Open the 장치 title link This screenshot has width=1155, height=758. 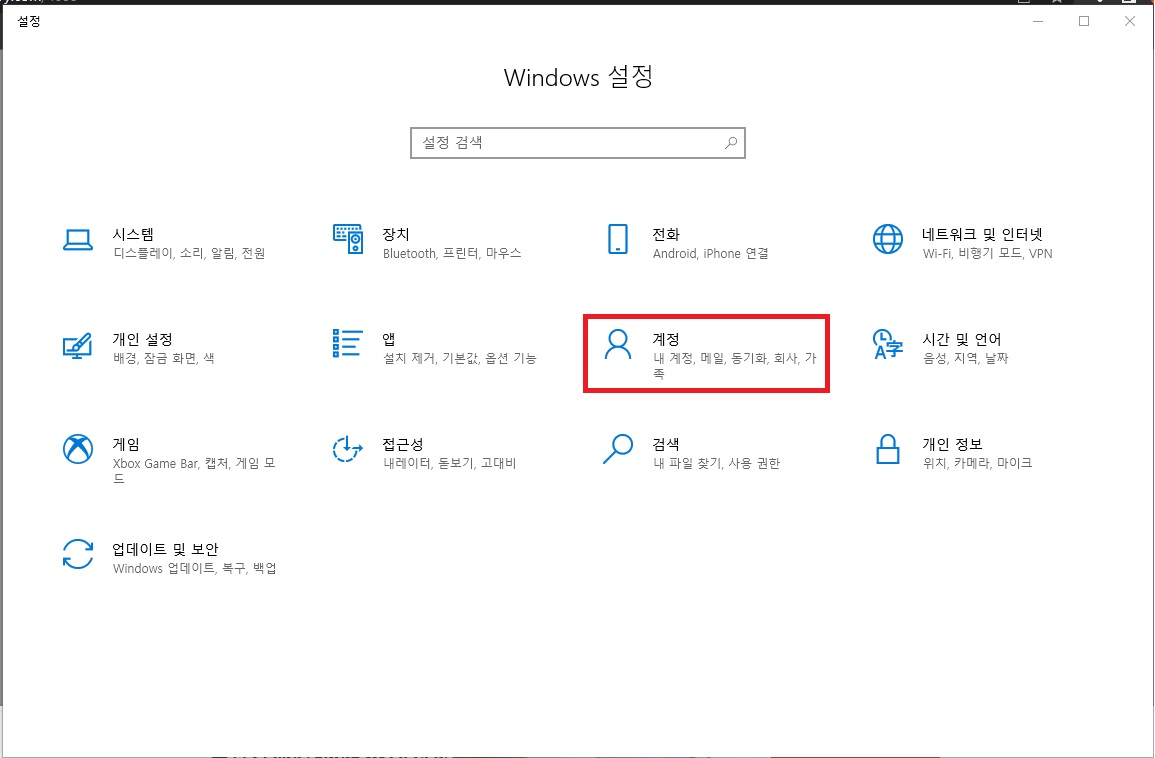396,234
